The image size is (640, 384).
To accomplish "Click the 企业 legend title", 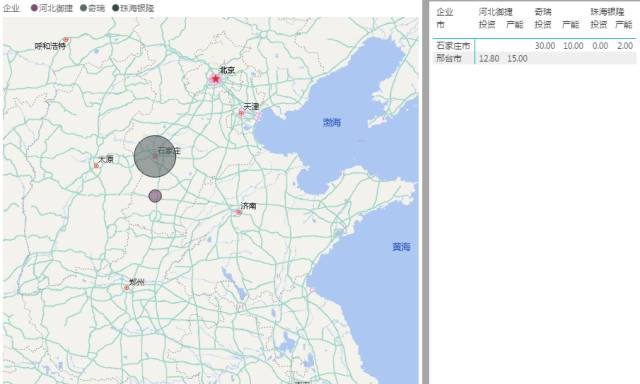I will (x=11, y=8).
